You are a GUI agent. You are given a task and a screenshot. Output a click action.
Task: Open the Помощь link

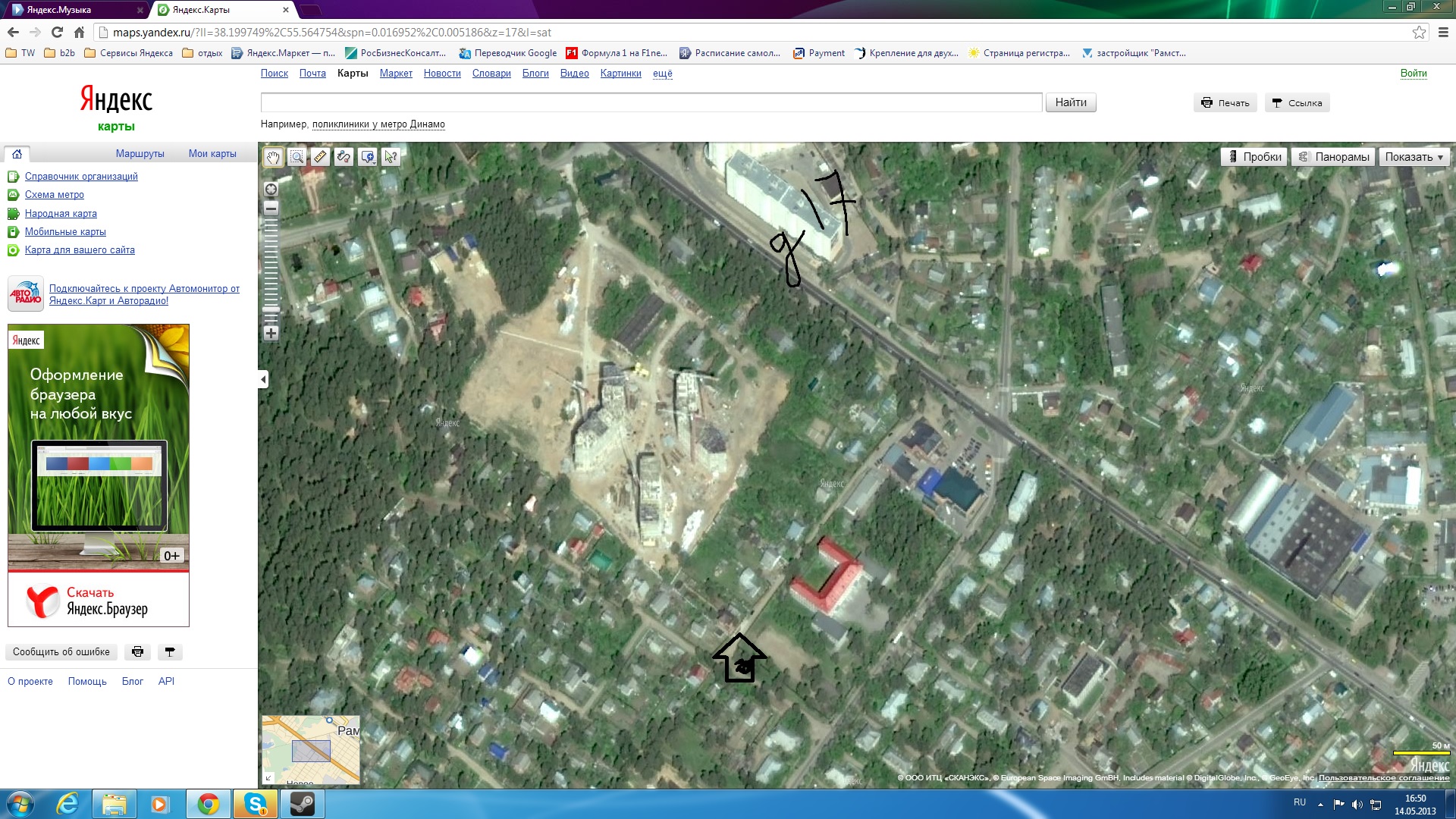[x=87, y=682]
